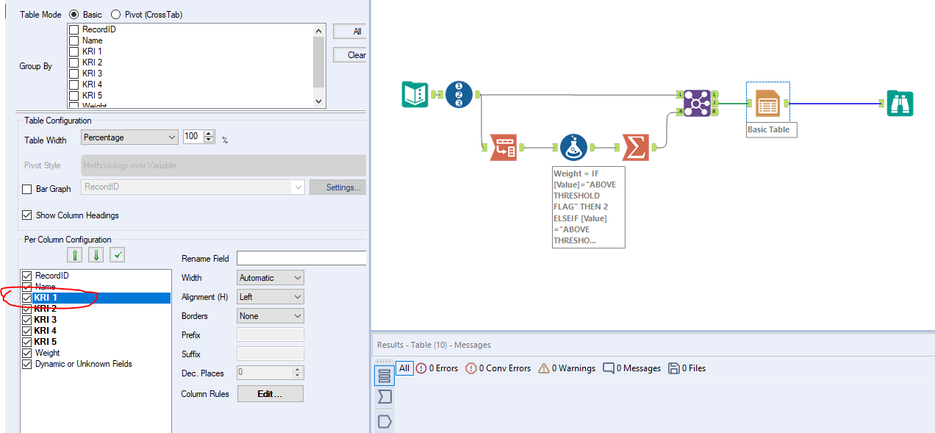Screen dimensions: 935x433
Task: Open the Width Automatic dropdown
Action: coord(271,277)
